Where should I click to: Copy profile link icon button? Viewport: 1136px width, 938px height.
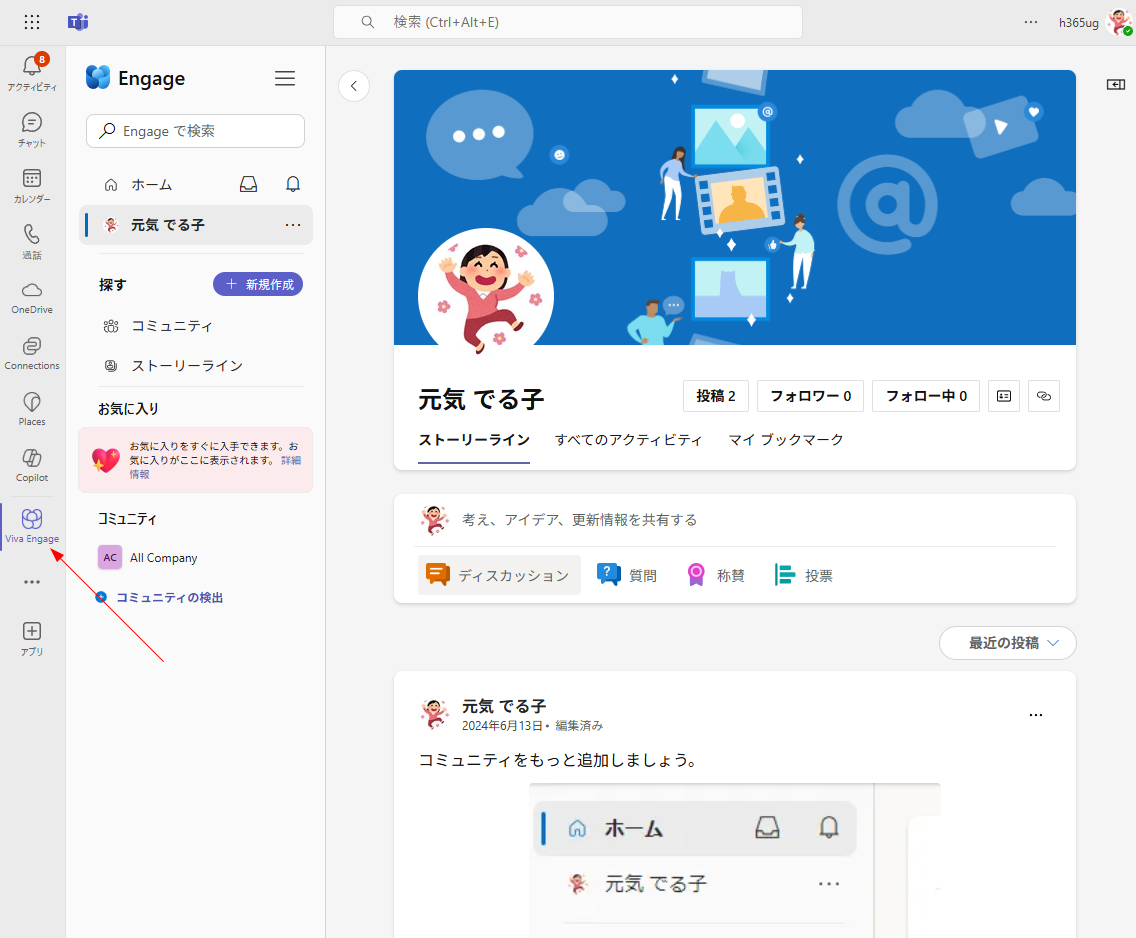pyautogui.click(x=1043, y=396)
